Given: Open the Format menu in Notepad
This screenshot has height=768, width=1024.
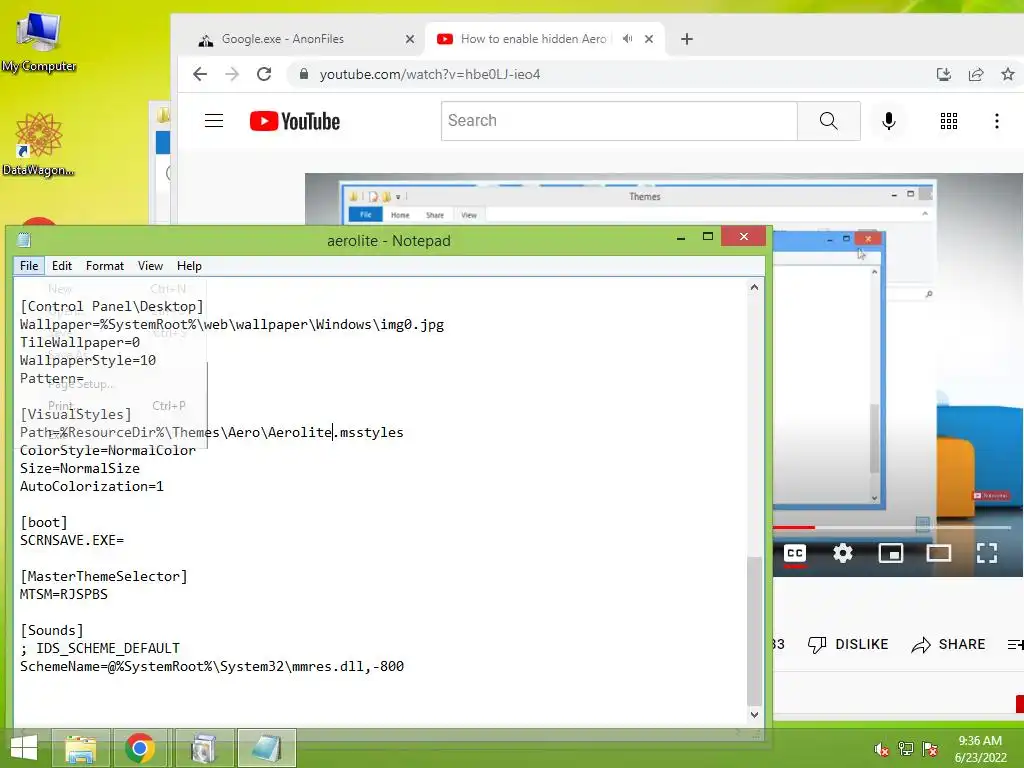Looking at the screenshot, I should (104, 266).
